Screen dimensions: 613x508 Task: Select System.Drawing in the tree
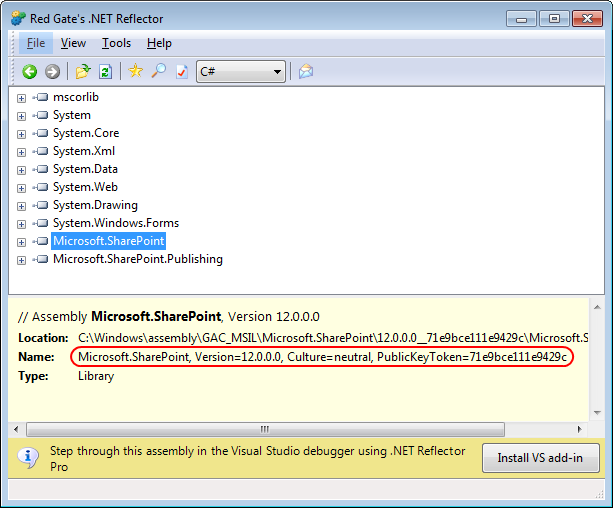pos(95,205)
